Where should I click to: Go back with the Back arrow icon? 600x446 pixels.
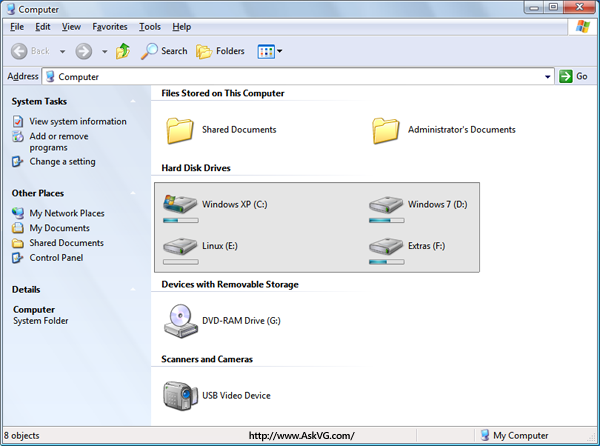tap(19, 51)
